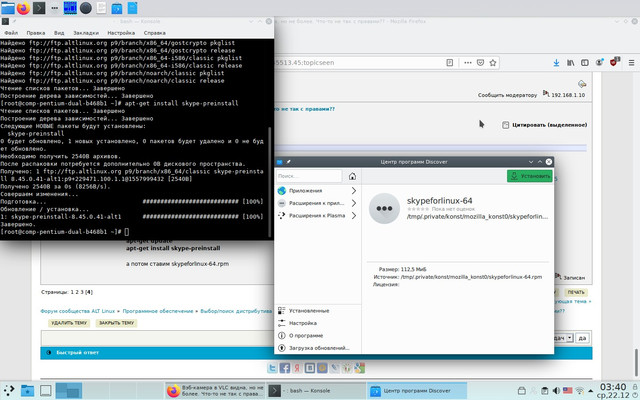Open Konsole Файл menu
The height and width of the screenshot is (400, 640).
point(11,33)
